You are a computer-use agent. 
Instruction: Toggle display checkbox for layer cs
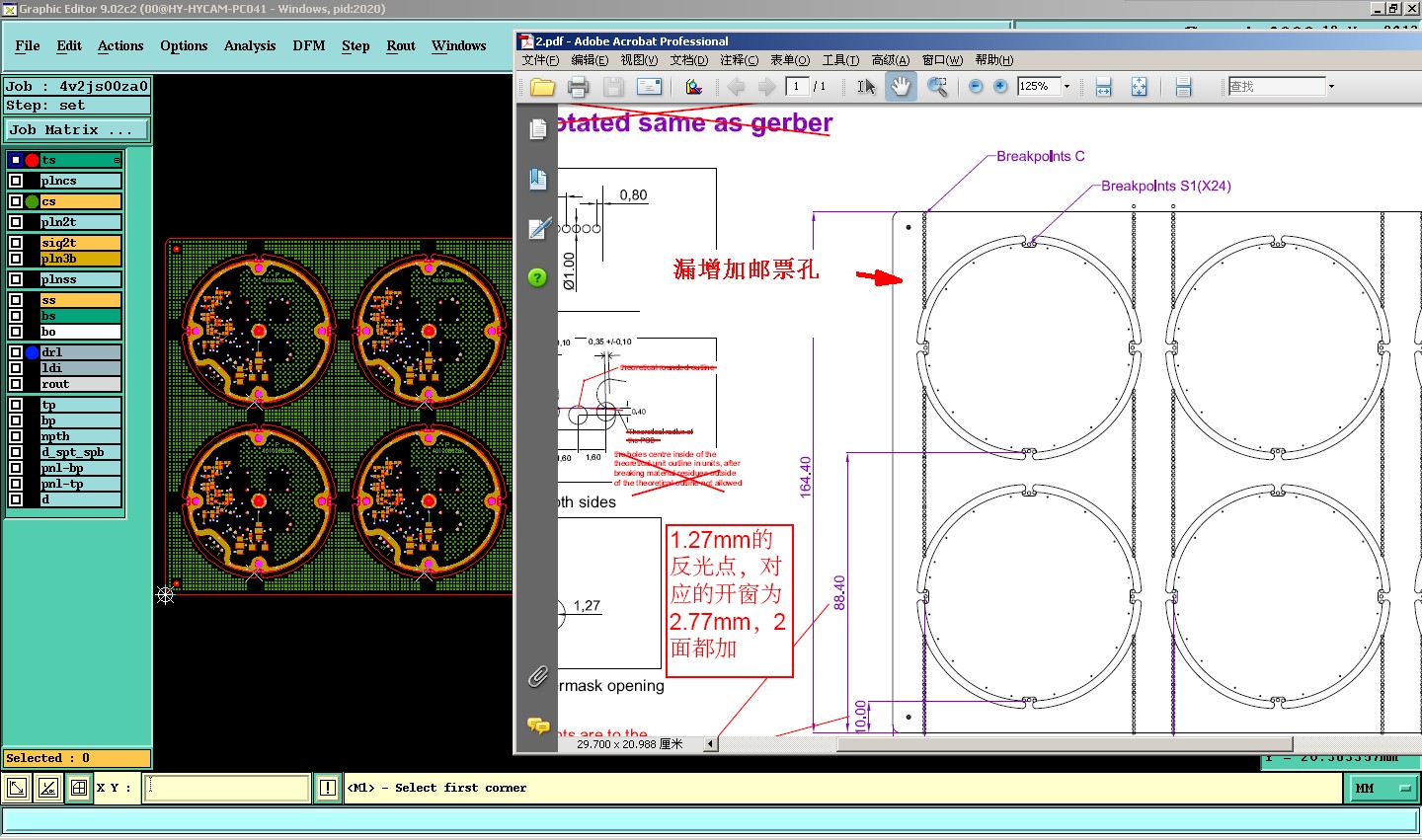[x=16, y=201]
